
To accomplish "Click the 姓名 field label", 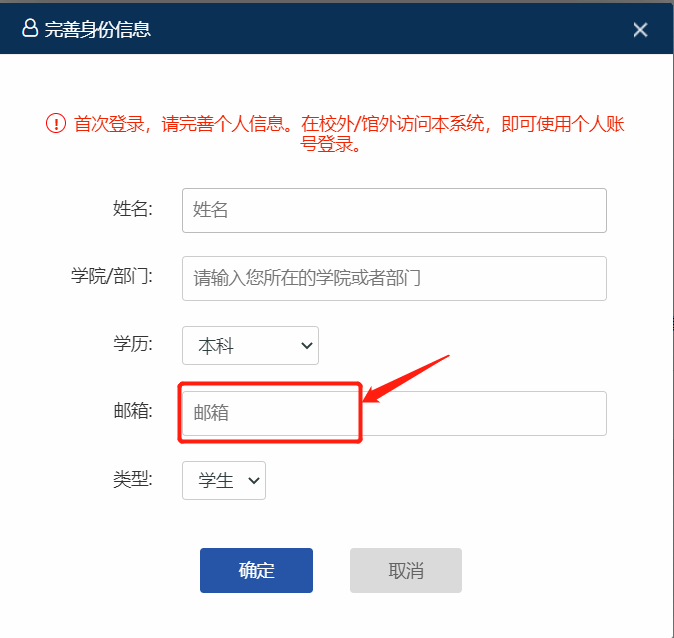I will [x=132, y=209].
